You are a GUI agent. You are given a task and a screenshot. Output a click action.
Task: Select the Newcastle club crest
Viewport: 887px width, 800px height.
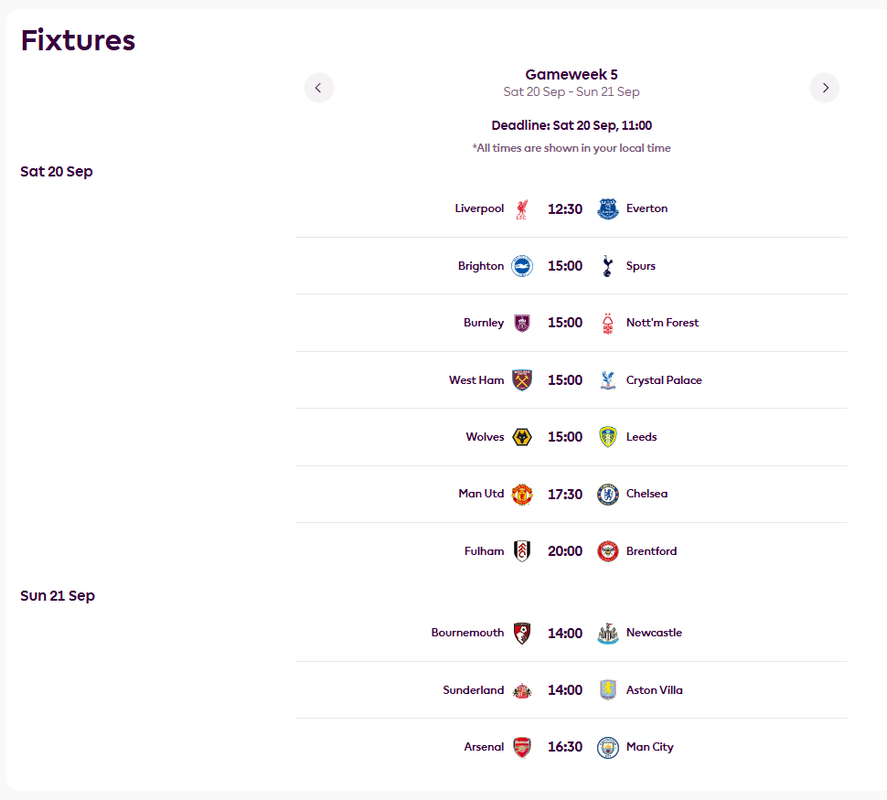(x=608, y=633)
